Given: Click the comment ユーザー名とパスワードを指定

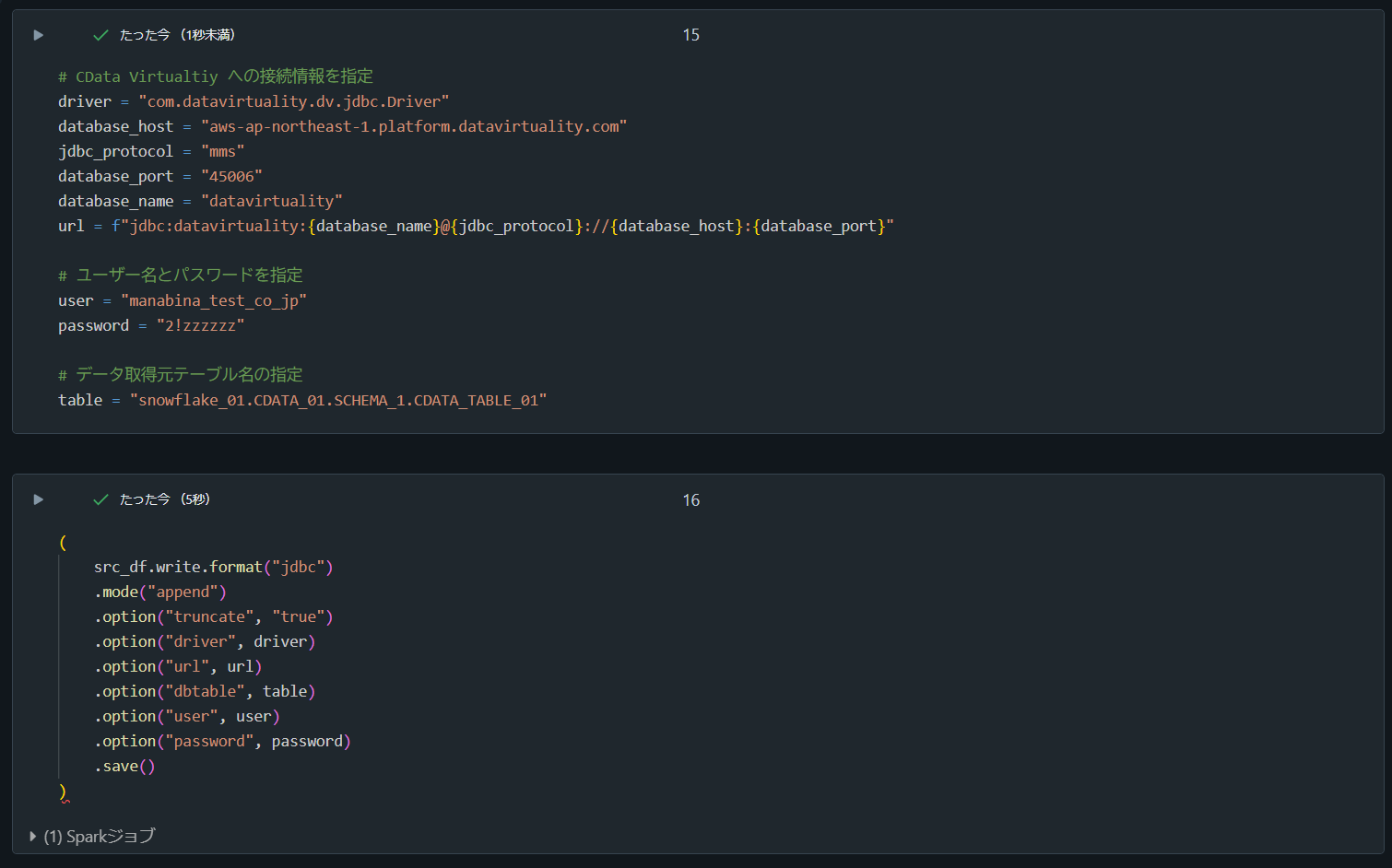Looking at the screenshot, I should [181, 276].
